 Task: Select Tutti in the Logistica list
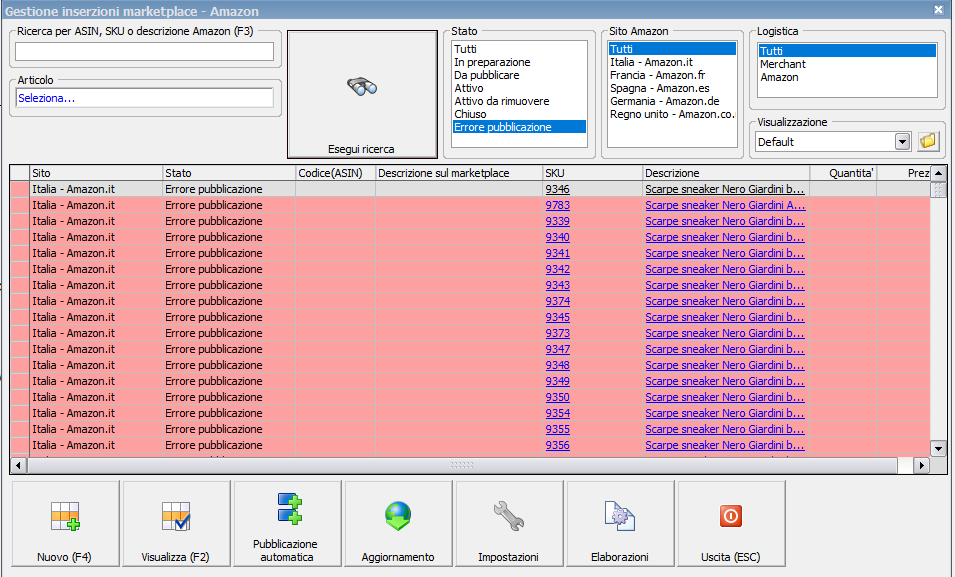click(847, 51)
